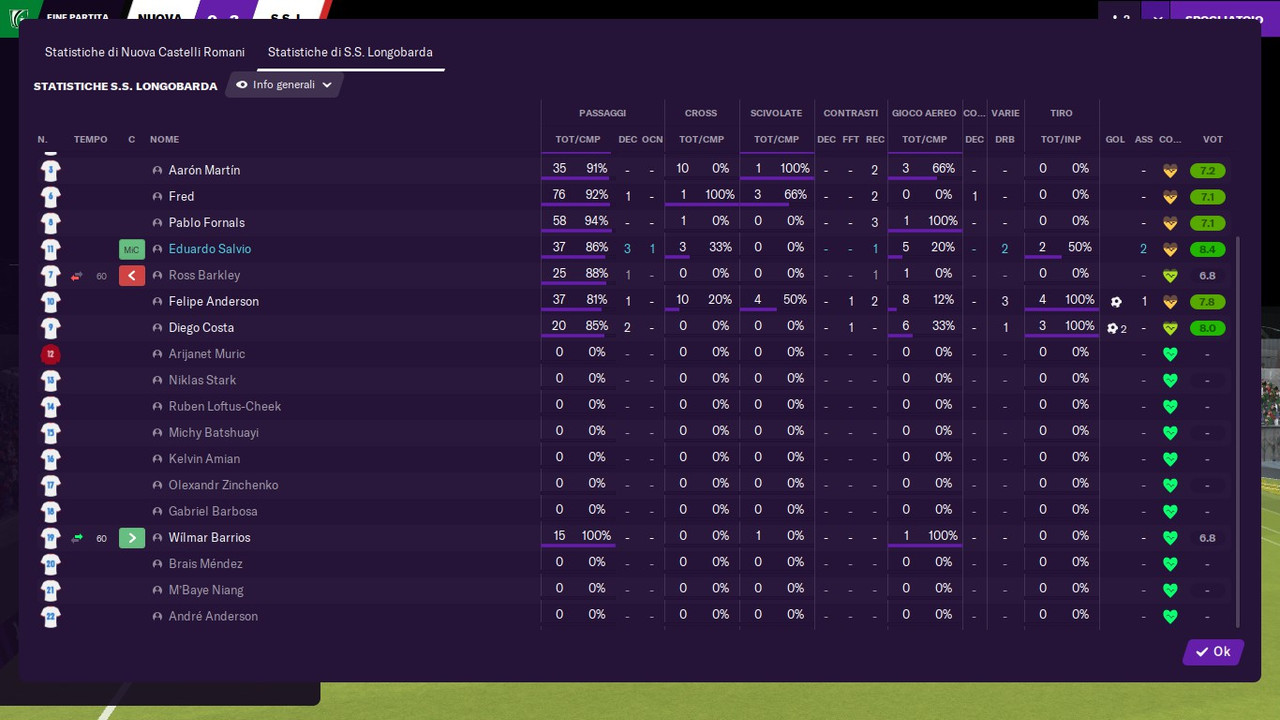Open the Info generali view dropdown
The width and height of the screenshot is (1280, 720).
(x=285, y=85)
